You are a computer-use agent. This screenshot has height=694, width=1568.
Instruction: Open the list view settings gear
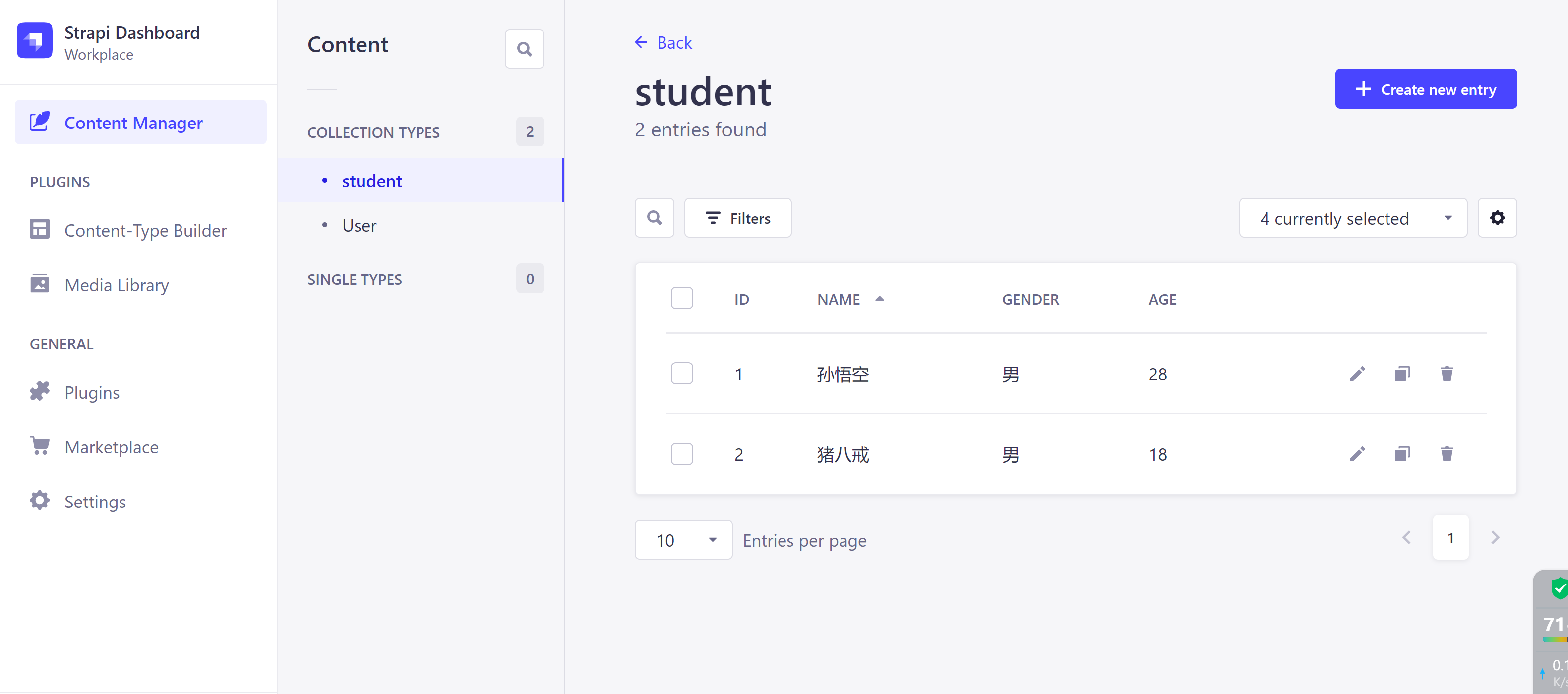coord(1497,218)
